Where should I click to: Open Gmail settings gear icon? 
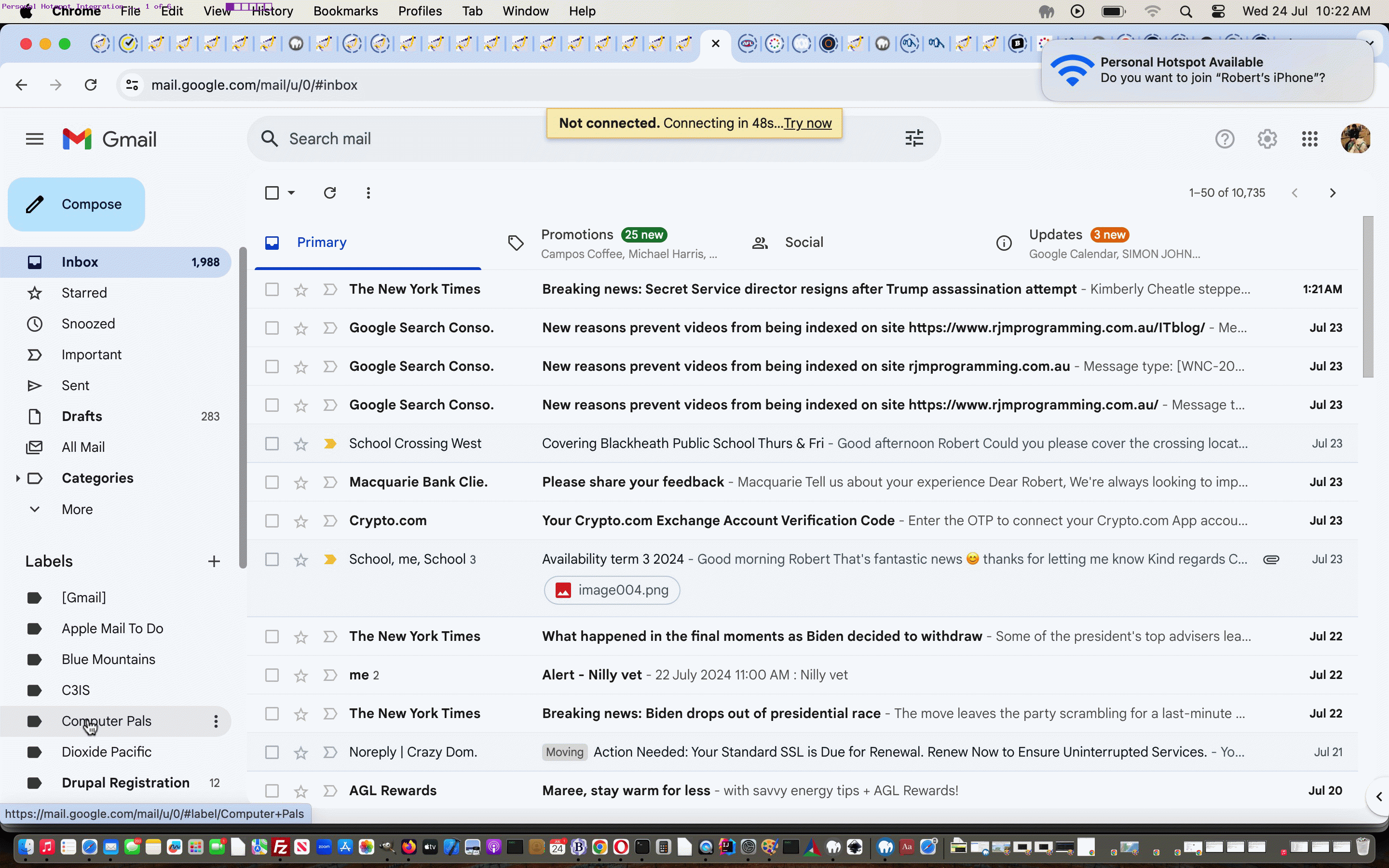[1267, 139]
